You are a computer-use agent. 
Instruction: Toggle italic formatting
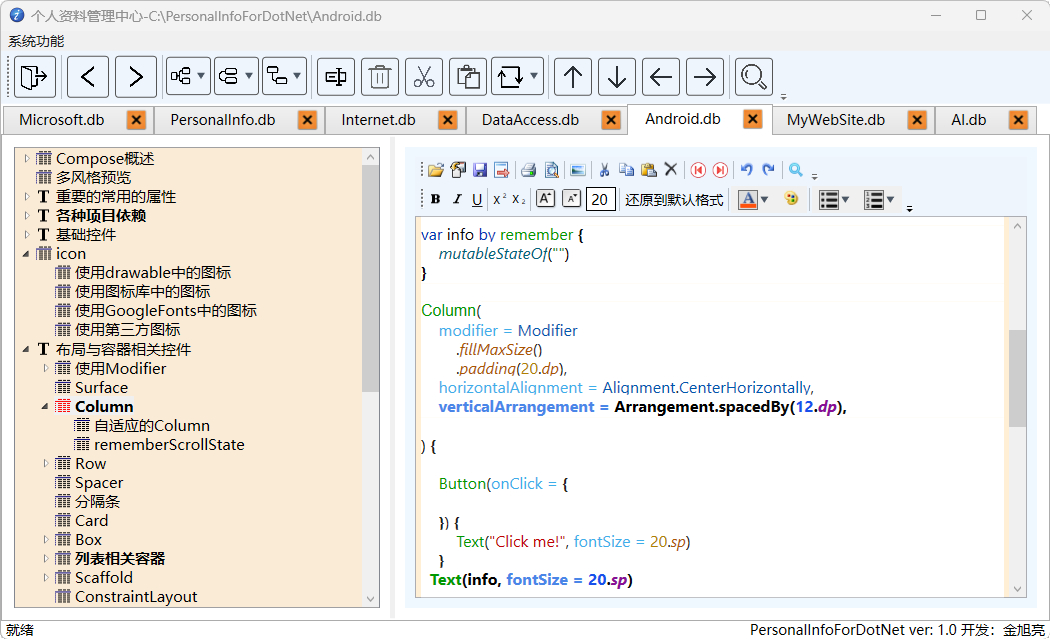pyautogui.click(x=457, y=199)
